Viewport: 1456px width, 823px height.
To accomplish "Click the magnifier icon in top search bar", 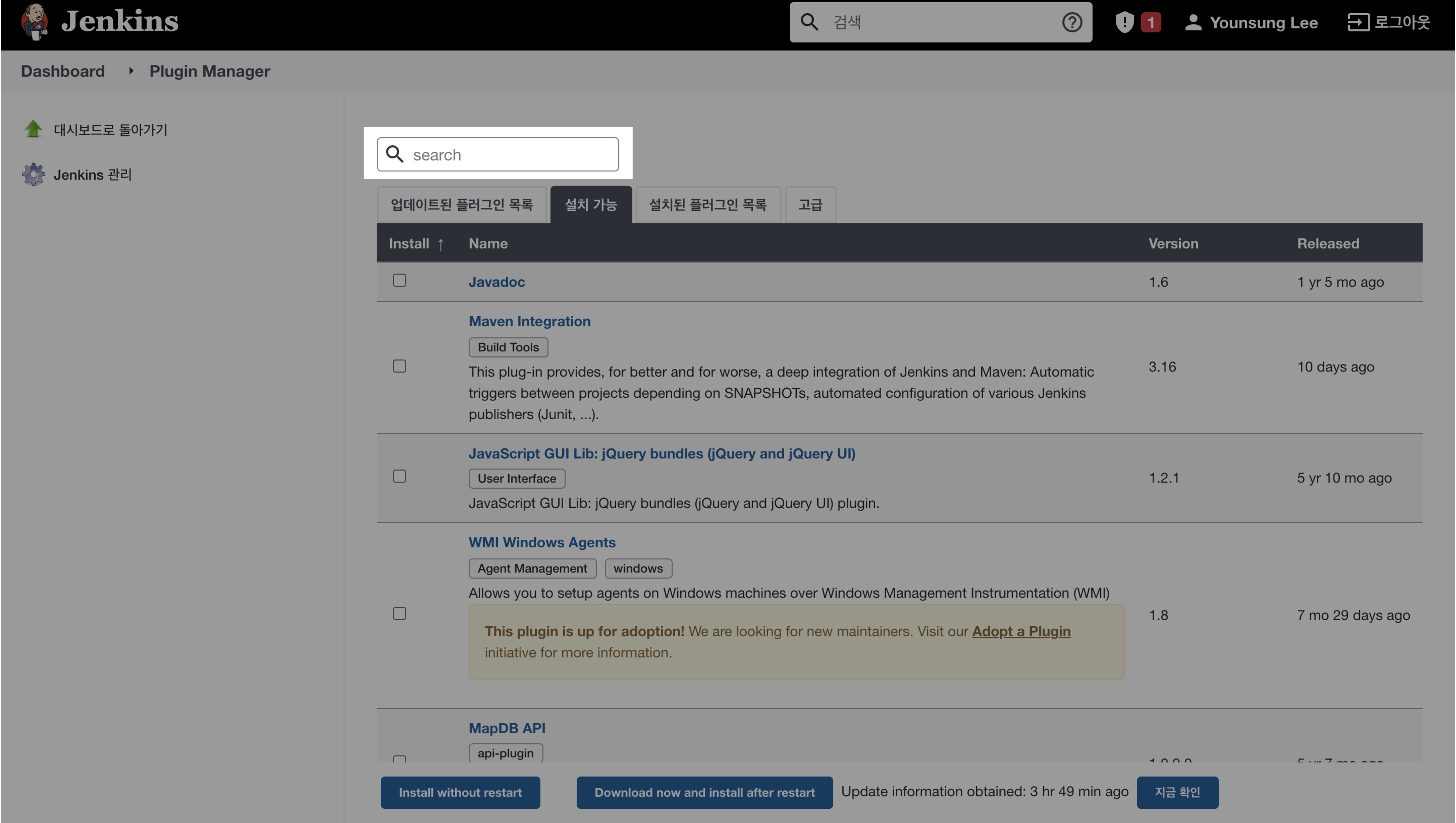I will (809, 23).
